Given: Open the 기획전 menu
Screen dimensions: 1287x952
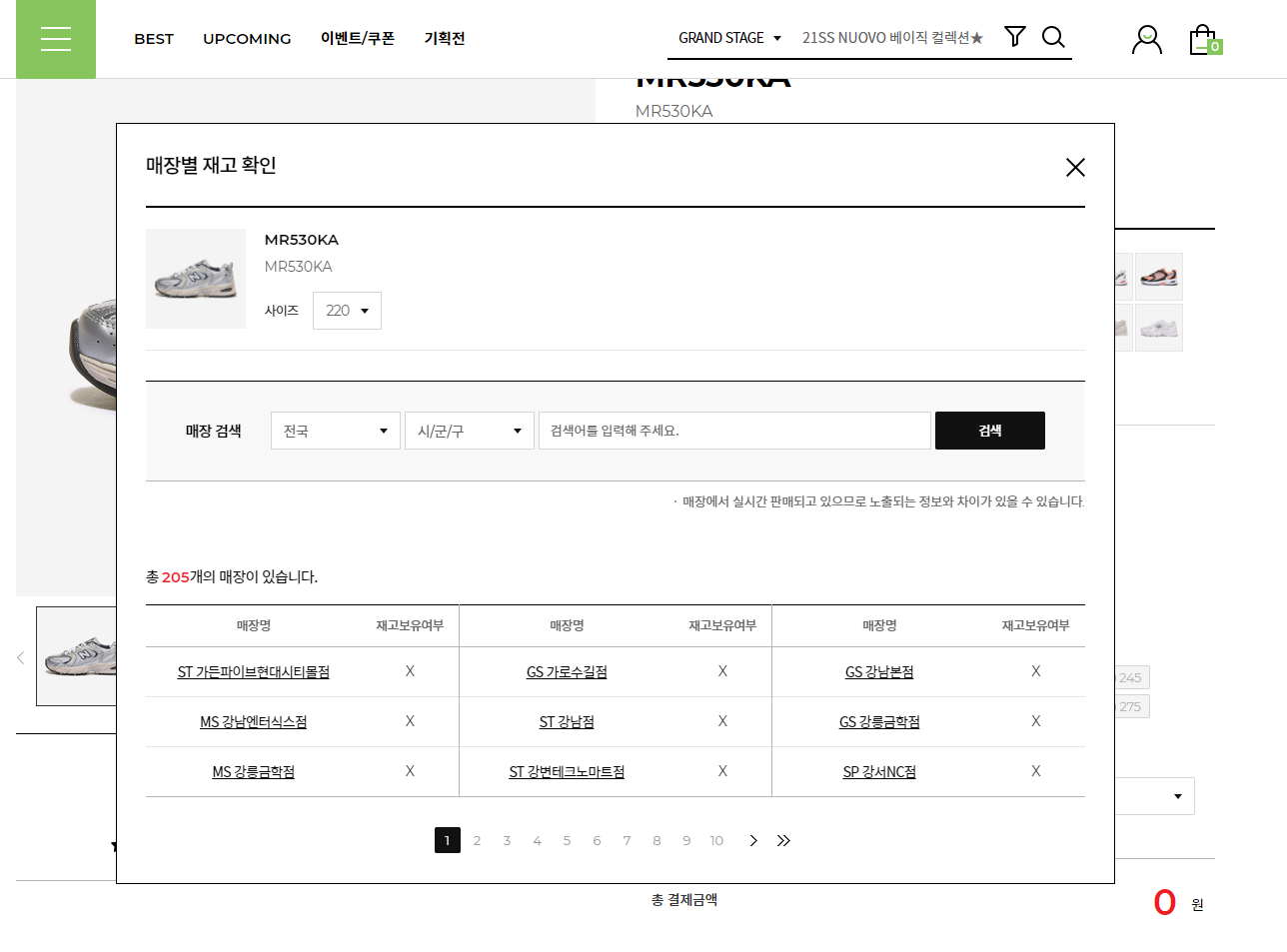Looking at the screenshot, I should click(445, 38).
